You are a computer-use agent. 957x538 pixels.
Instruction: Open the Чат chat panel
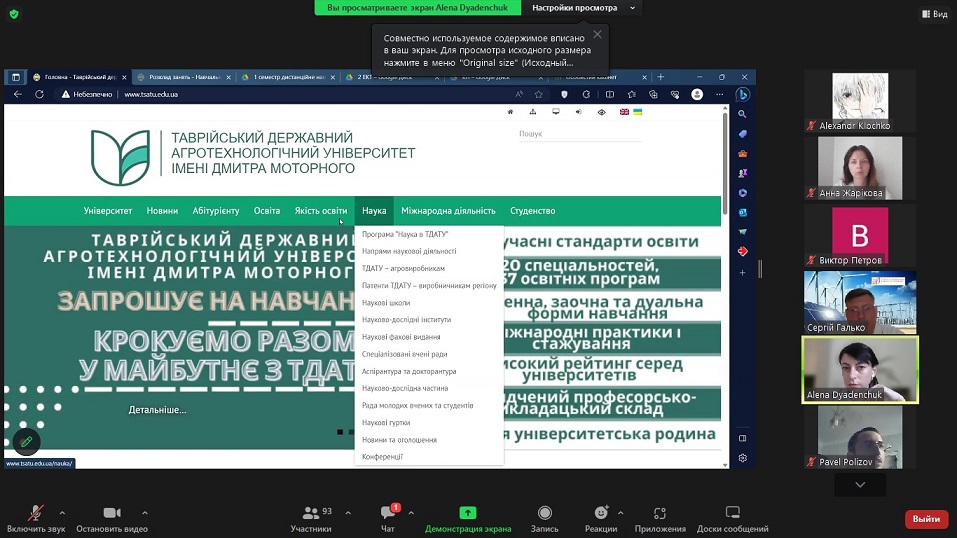point(388,519)
